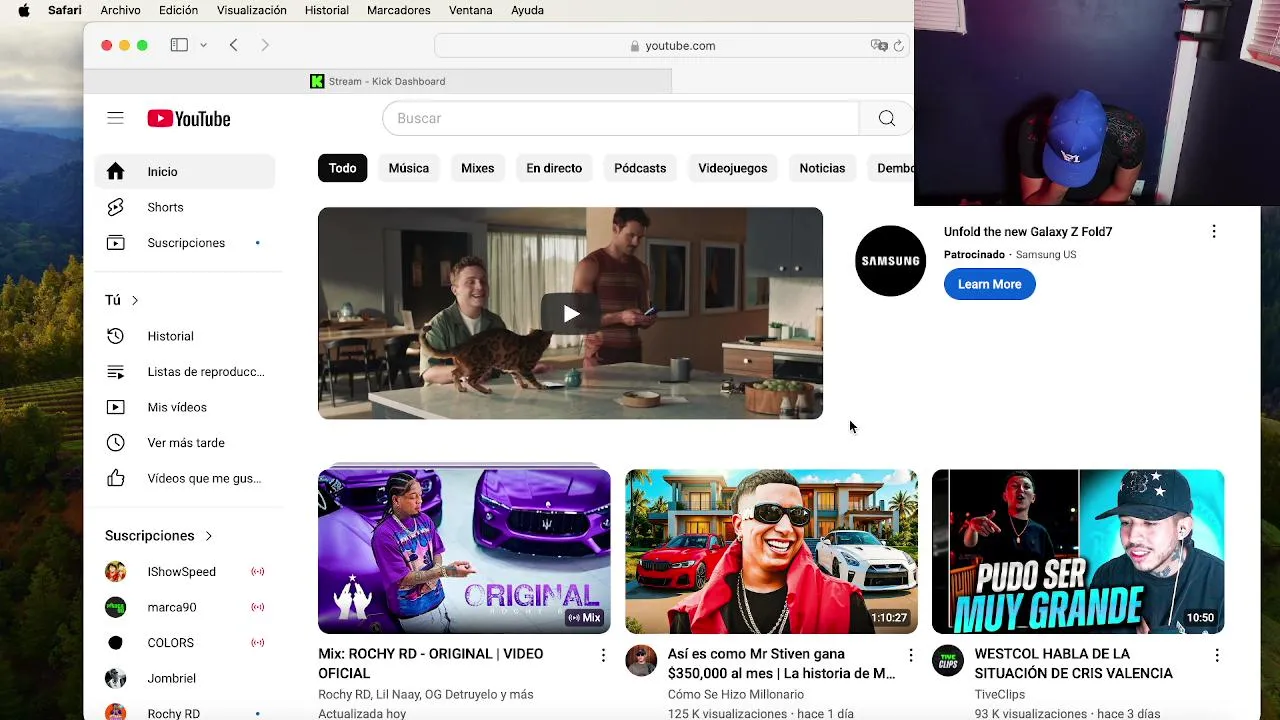Open the Apple menu
Screen dimensions: 1280x720
pos(24,10)
